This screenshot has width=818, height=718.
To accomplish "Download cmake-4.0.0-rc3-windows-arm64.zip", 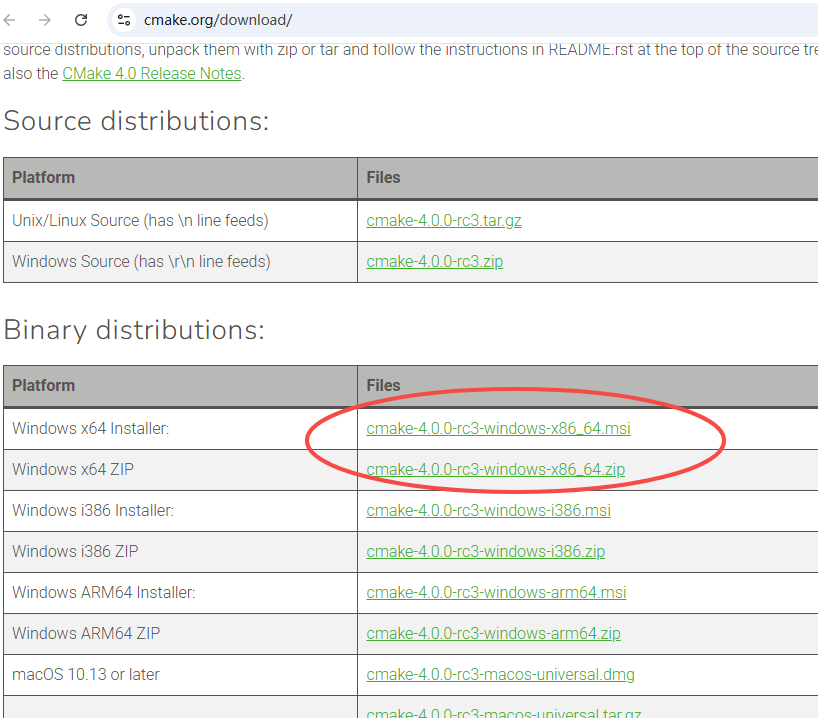I will [493, 633].
